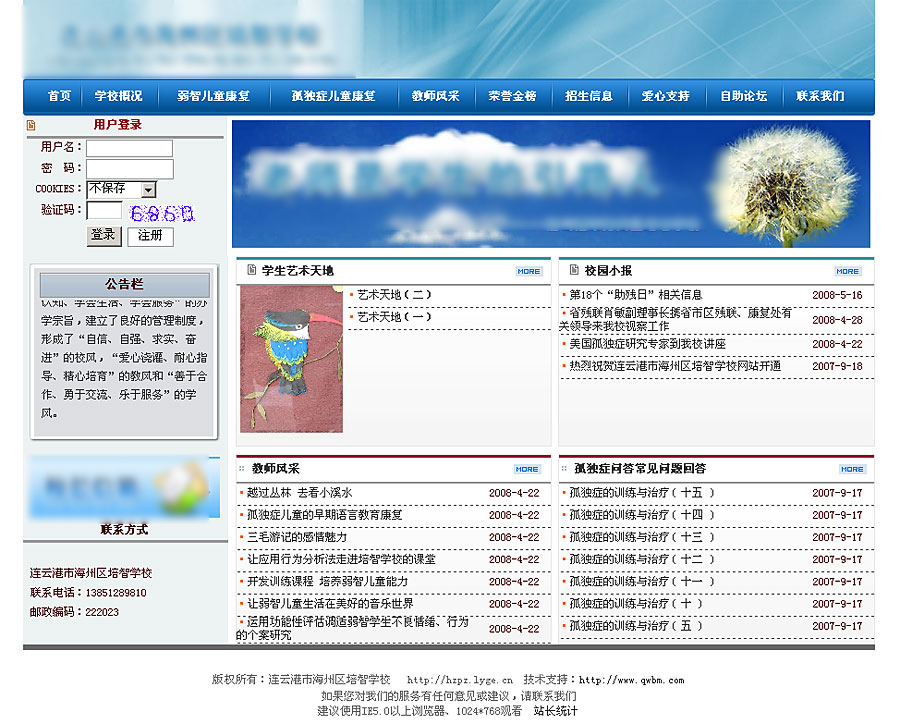Click the 注册 register button
Screen dimensions: 900x724
[150, 237]
